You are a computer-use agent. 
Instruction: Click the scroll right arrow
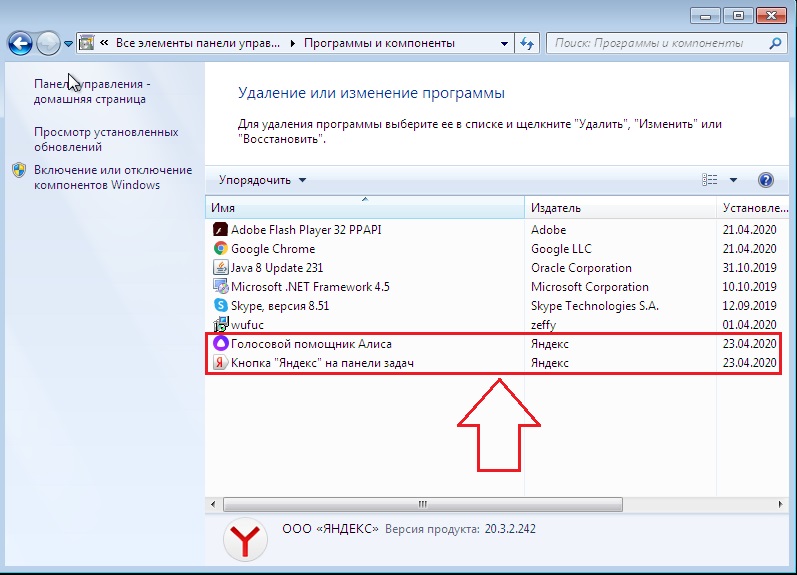(x=780, y=504)
